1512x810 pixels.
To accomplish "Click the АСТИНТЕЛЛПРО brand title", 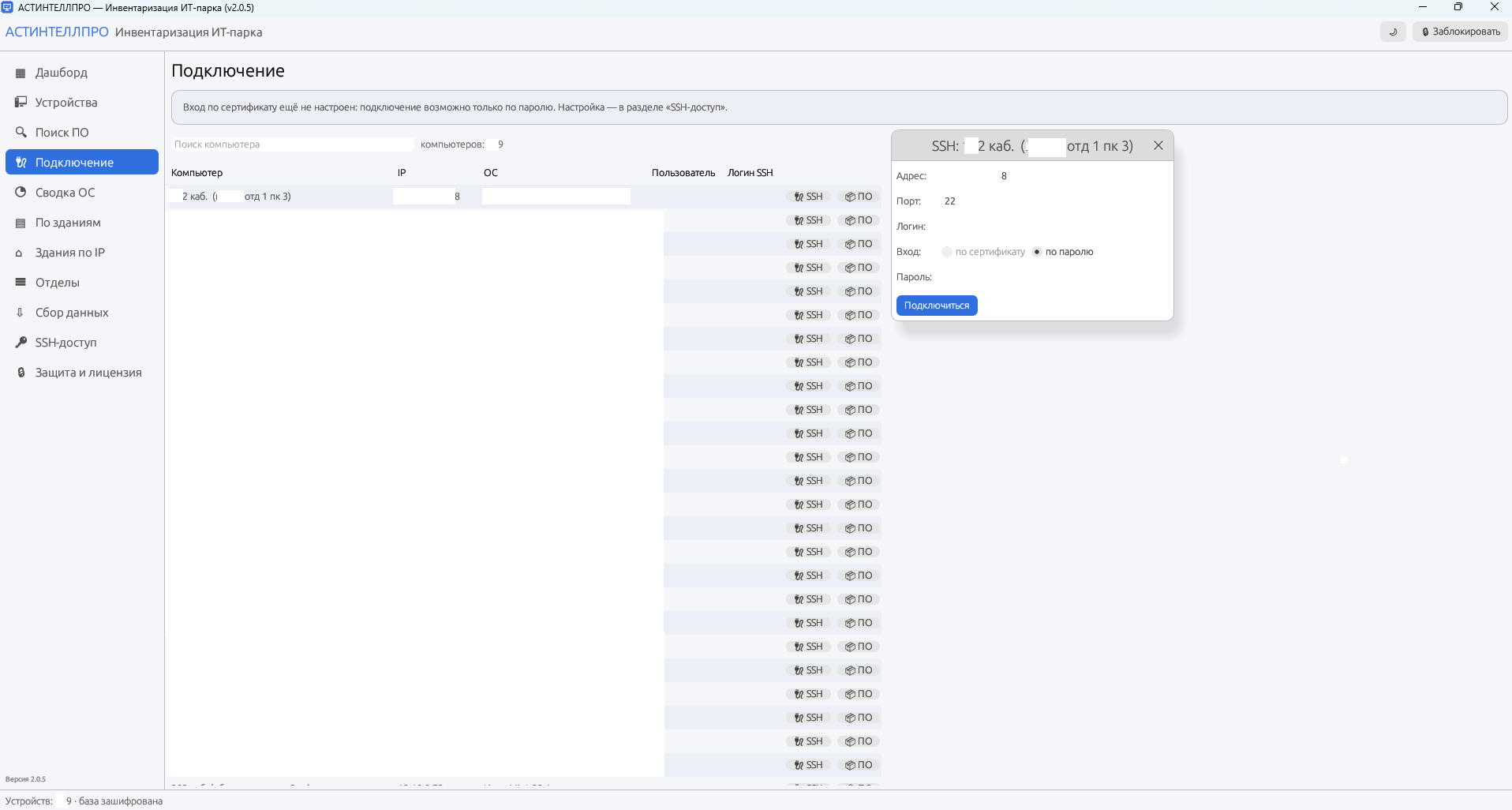I will pyautogui.click(x=57, y=32).
